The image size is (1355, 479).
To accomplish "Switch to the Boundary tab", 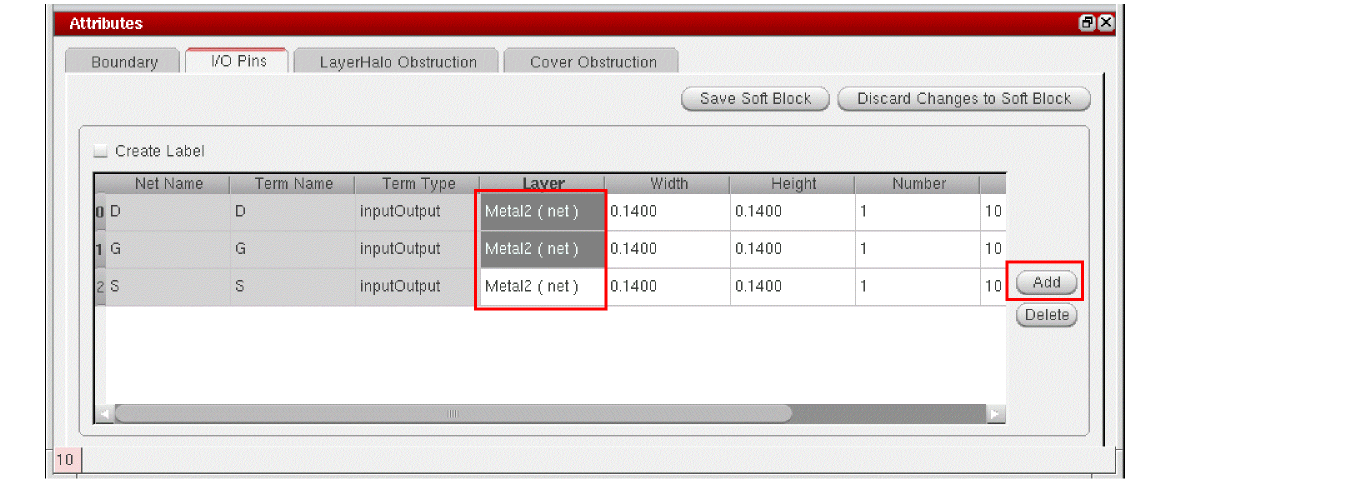I will [x=124, y=61].
